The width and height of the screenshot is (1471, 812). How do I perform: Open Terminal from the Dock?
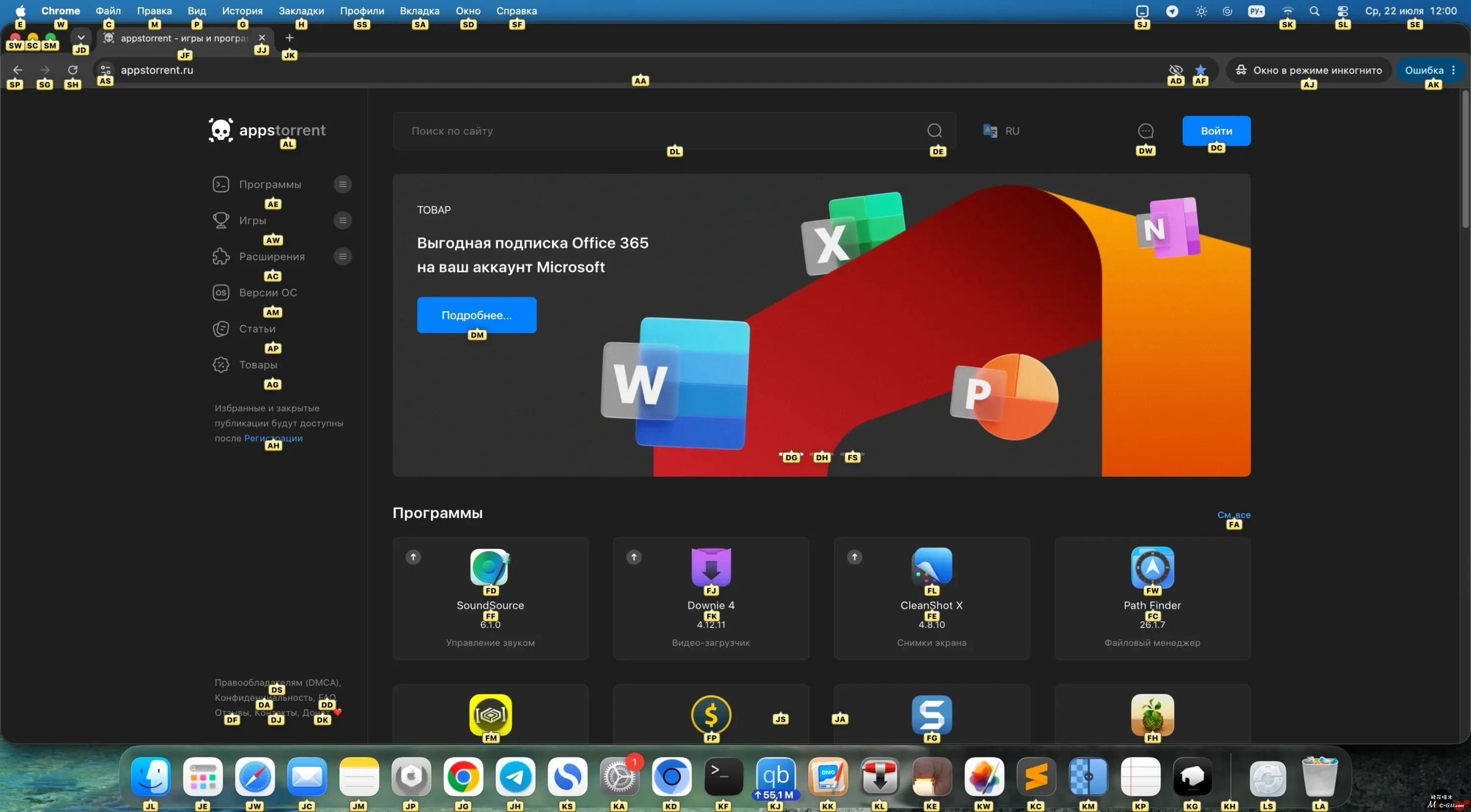724,777
